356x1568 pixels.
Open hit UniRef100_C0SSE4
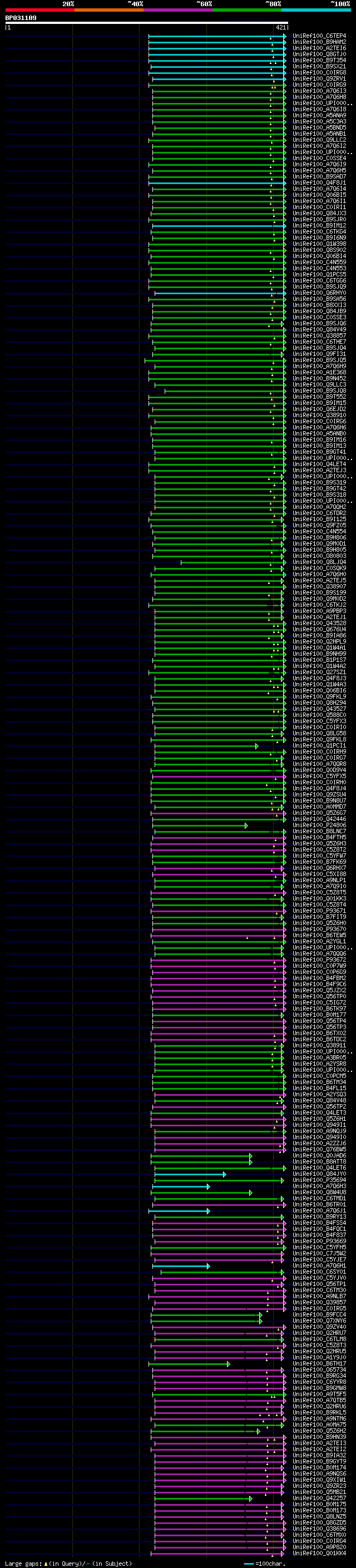319,159
